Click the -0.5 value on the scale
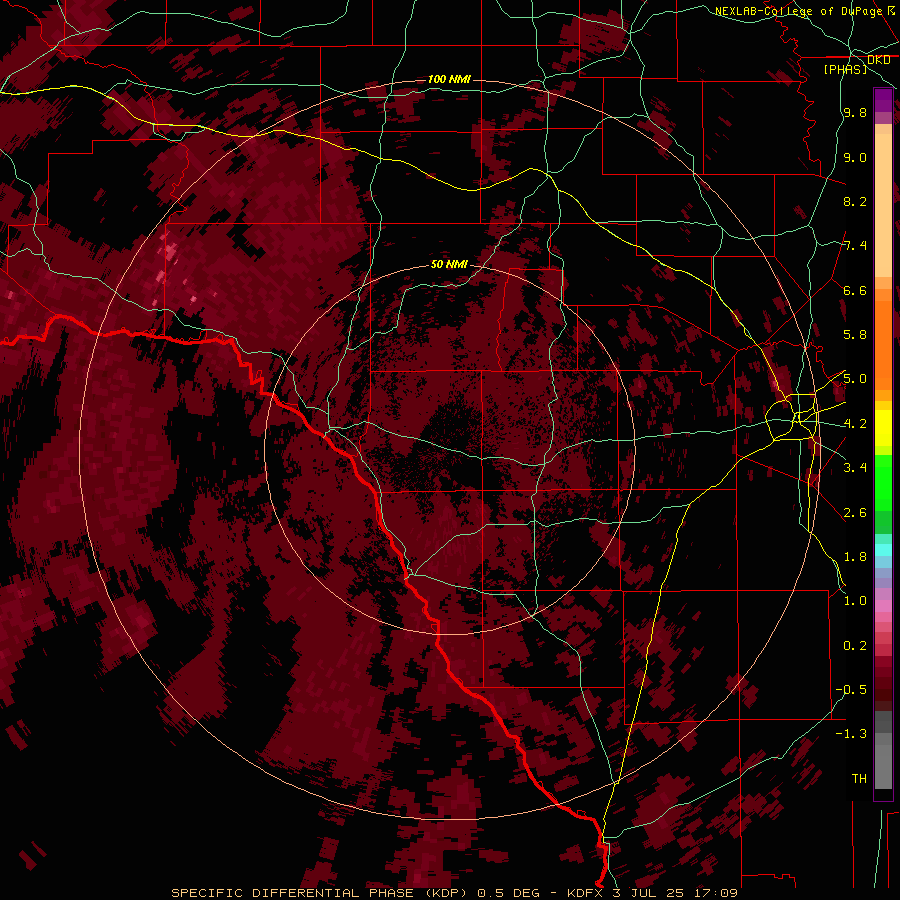This screenshot has height=900, width=900. pos(851,689)
